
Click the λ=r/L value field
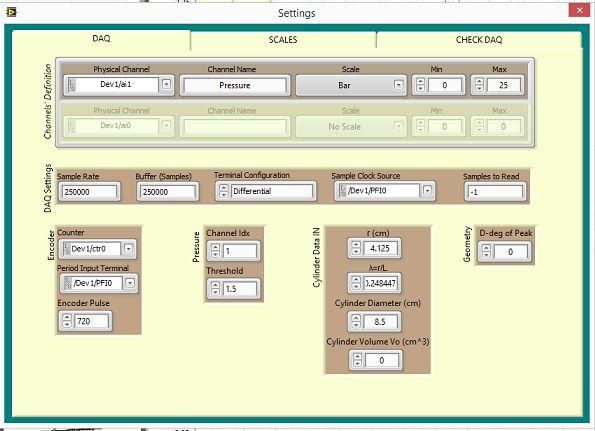point(381,283)
